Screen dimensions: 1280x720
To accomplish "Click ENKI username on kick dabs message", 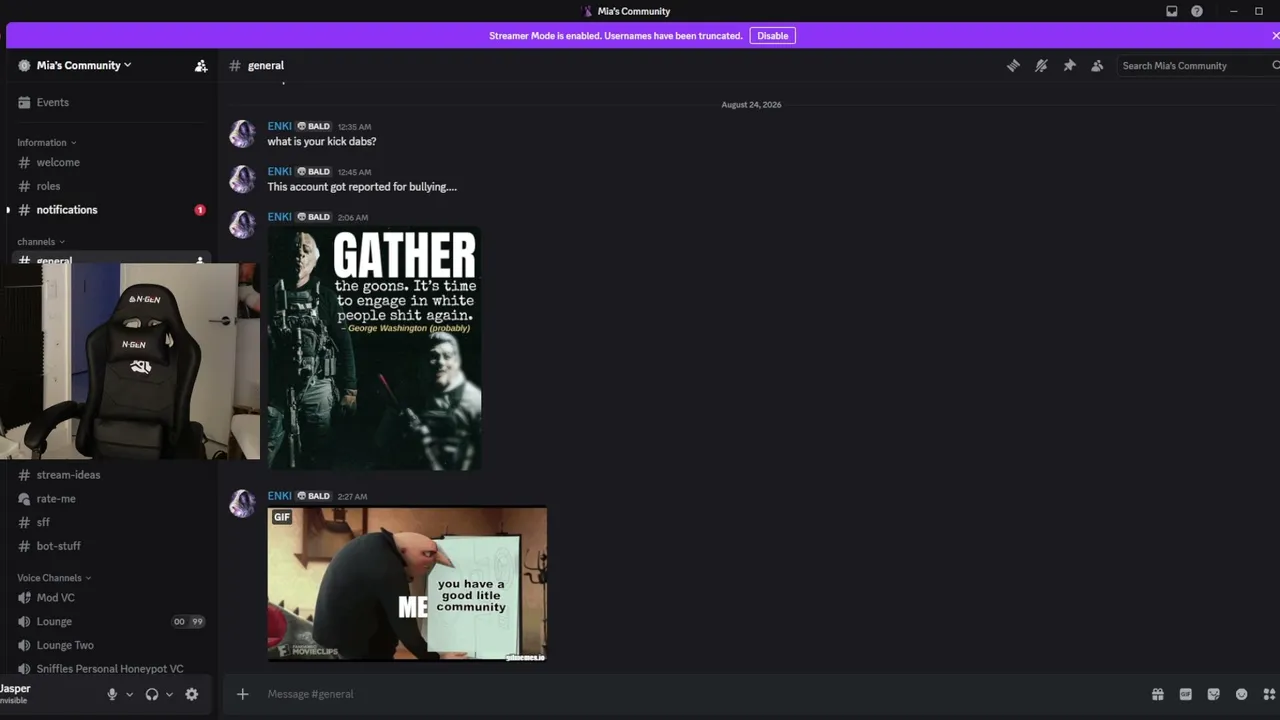I will 279,126.
